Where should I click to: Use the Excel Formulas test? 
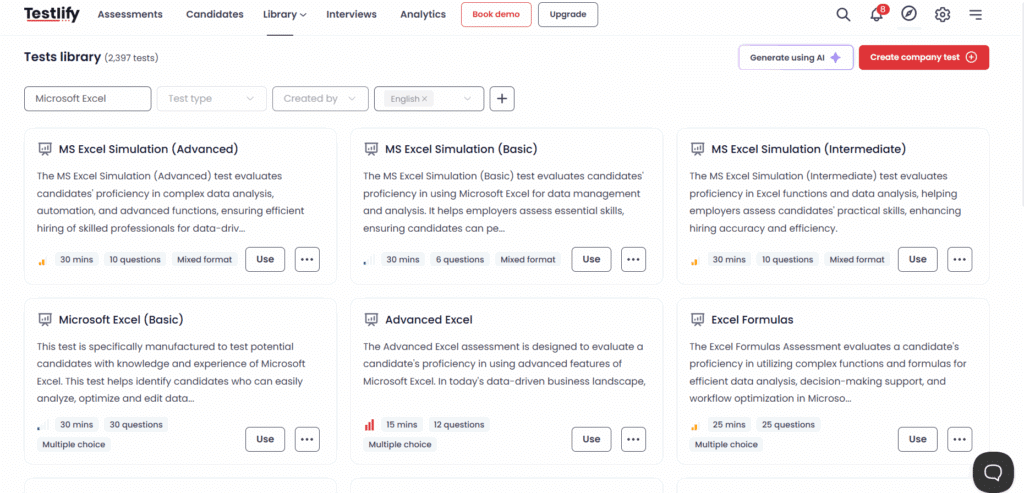click(x=918, y=439)
